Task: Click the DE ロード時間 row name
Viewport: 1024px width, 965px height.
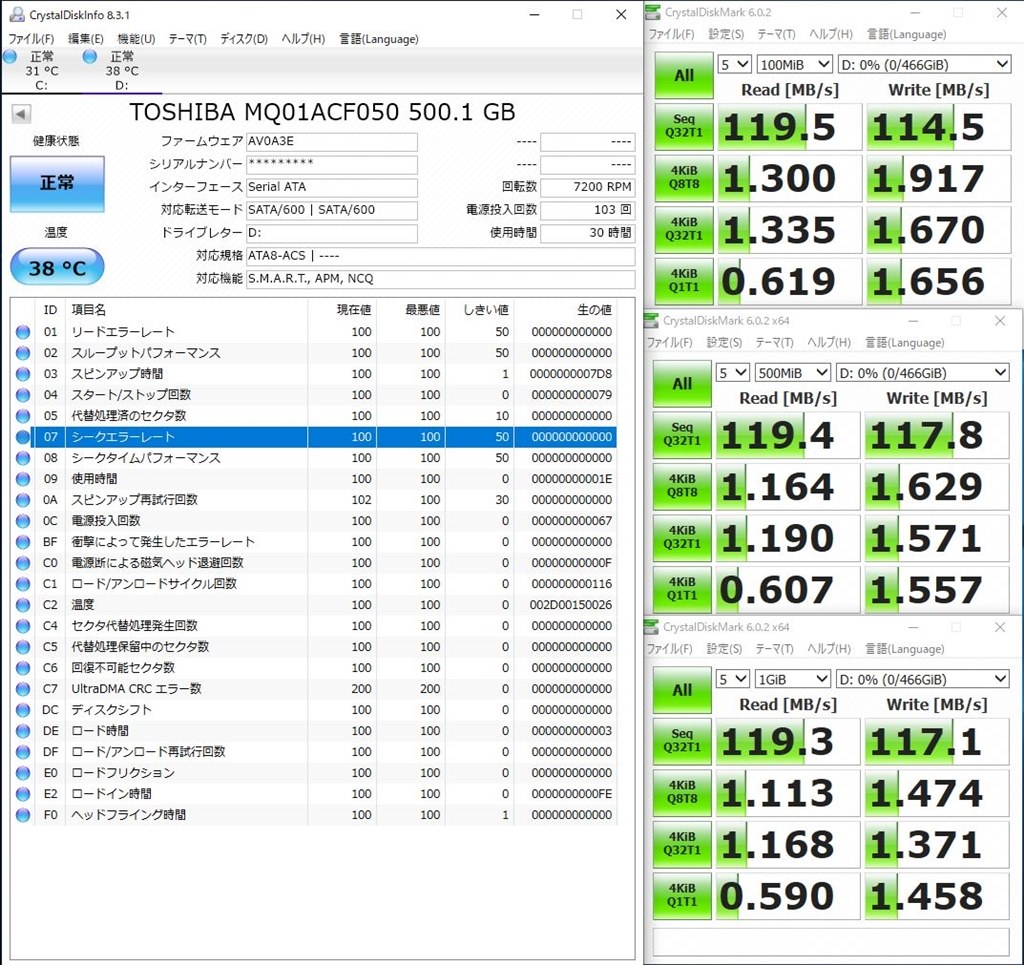Action: click(100, 731)
